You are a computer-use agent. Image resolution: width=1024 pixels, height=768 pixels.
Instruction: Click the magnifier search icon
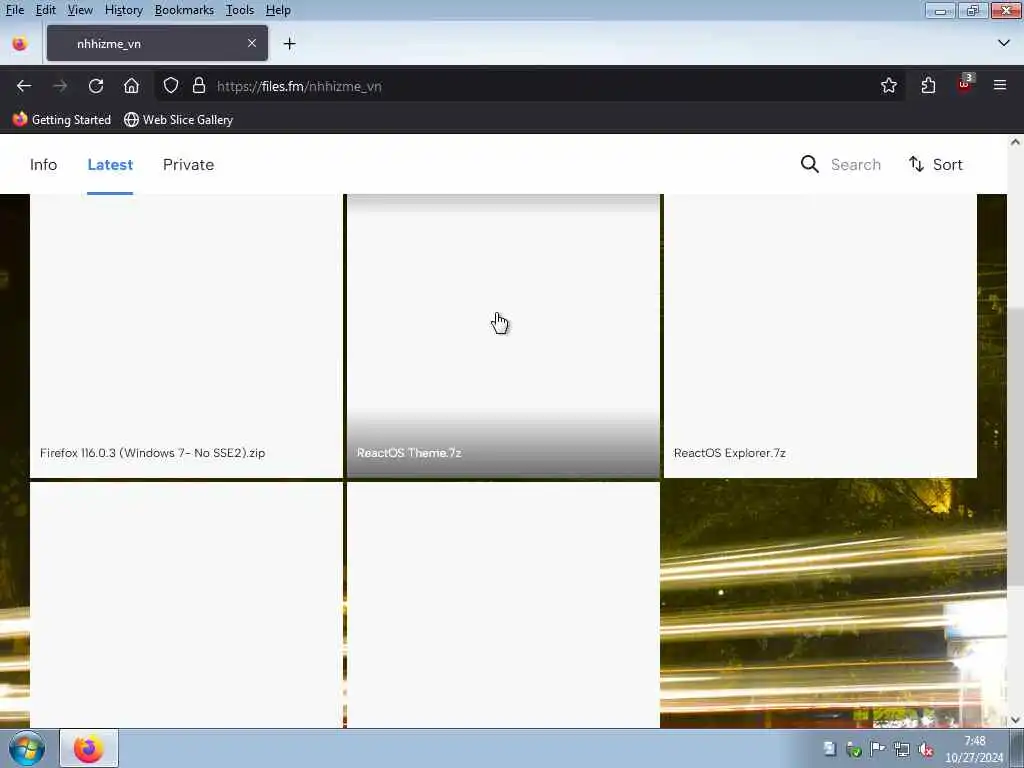click(809, 165)
